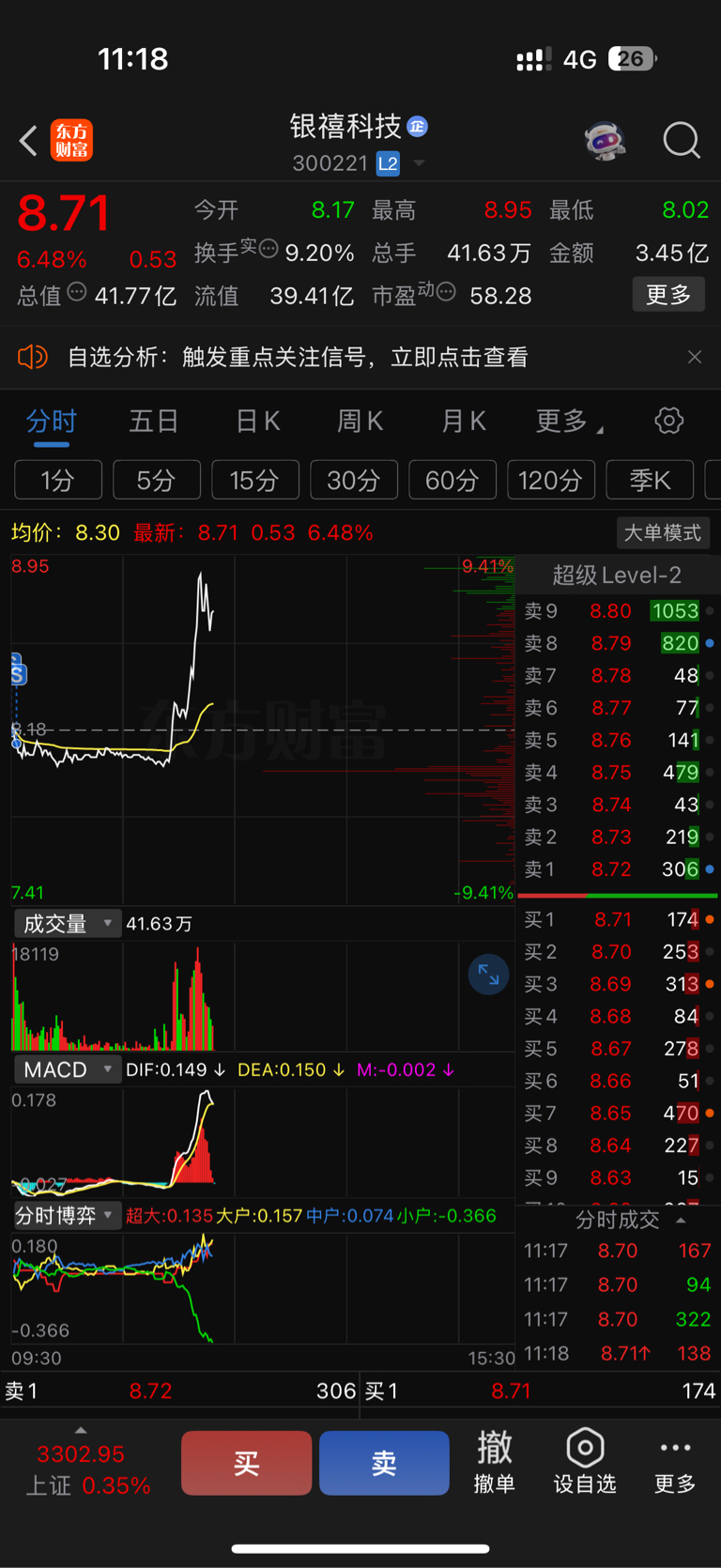Select the 60分 interval
Viewport: 721px width, 1568px height.
[x=453, y=480]
